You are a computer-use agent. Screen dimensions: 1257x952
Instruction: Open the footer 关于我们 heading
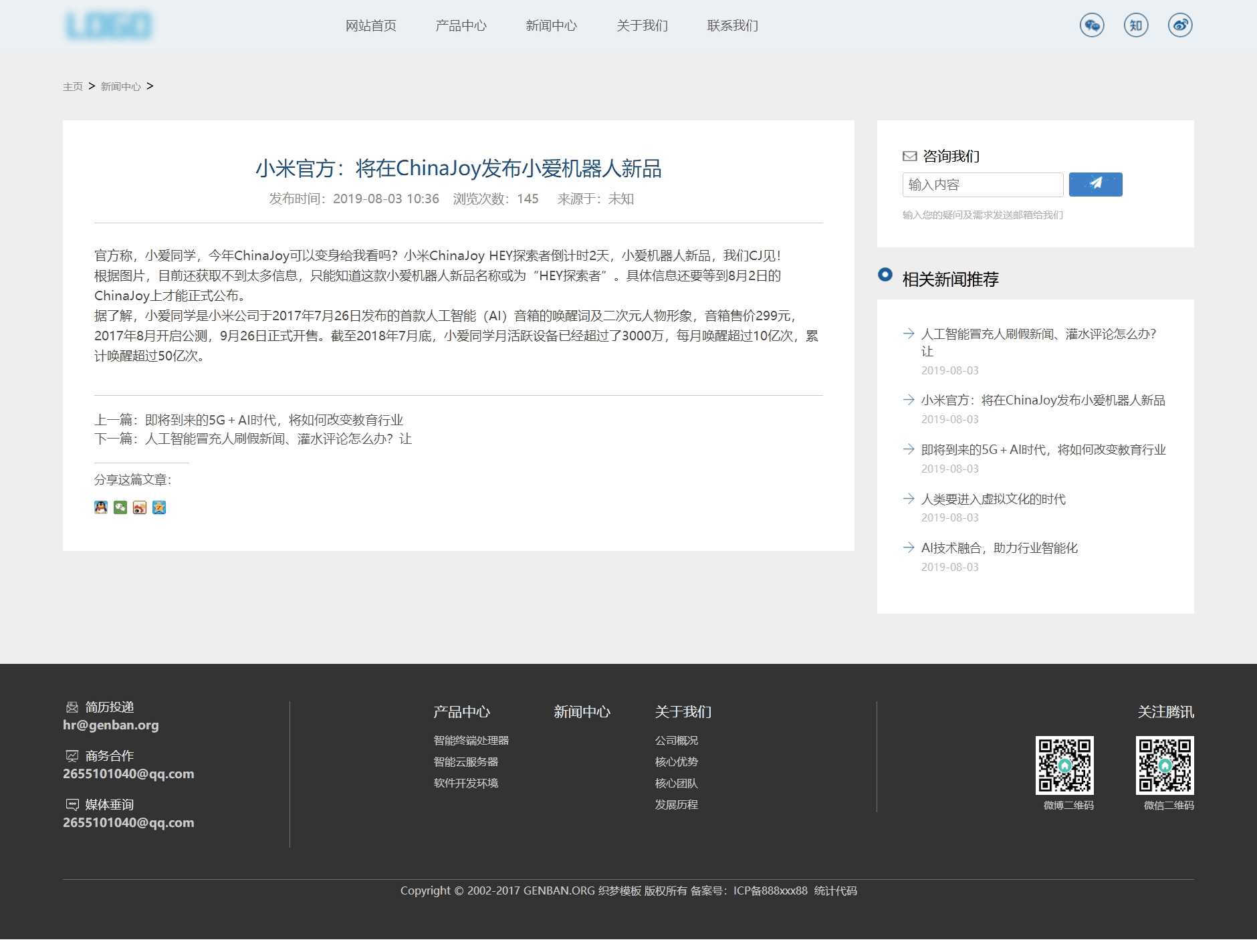[683, 712]
